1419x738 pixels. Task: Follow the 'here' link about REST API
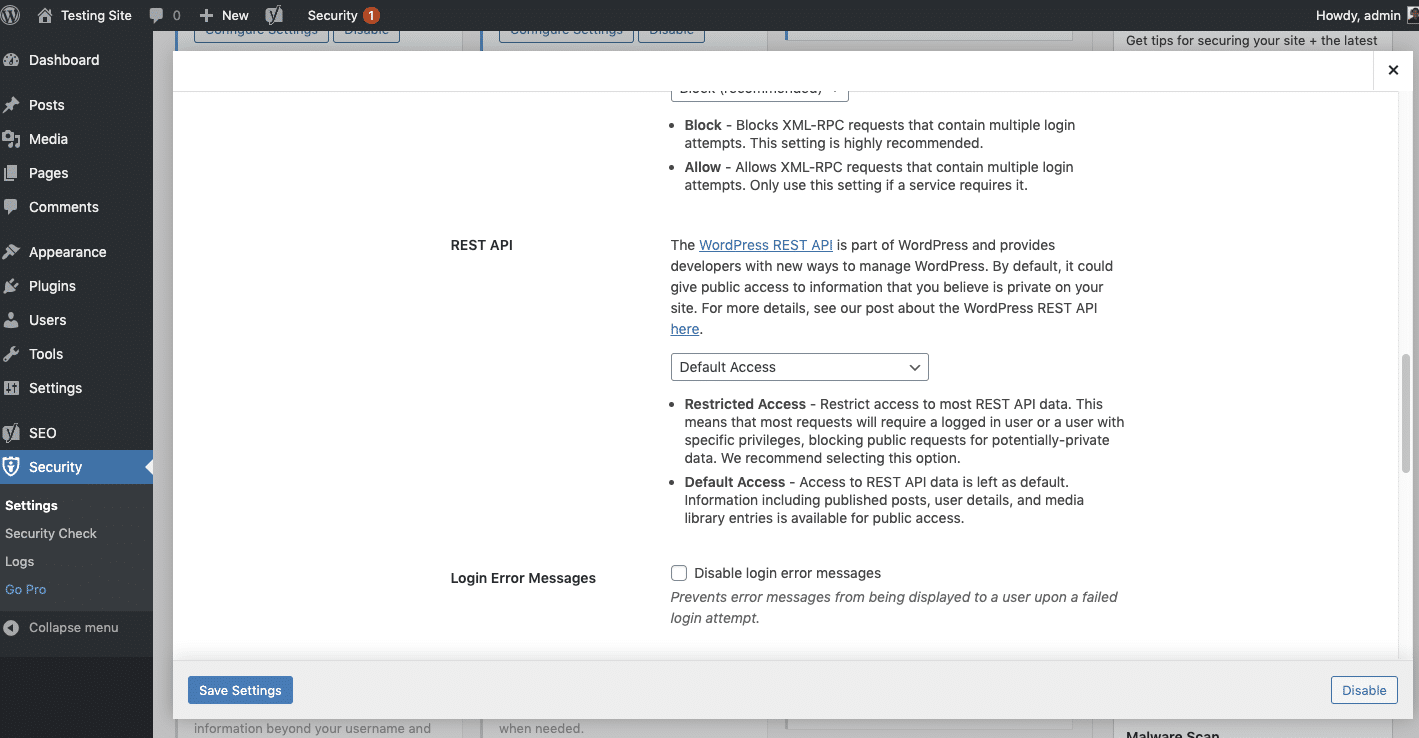click(x=685, y=329)
